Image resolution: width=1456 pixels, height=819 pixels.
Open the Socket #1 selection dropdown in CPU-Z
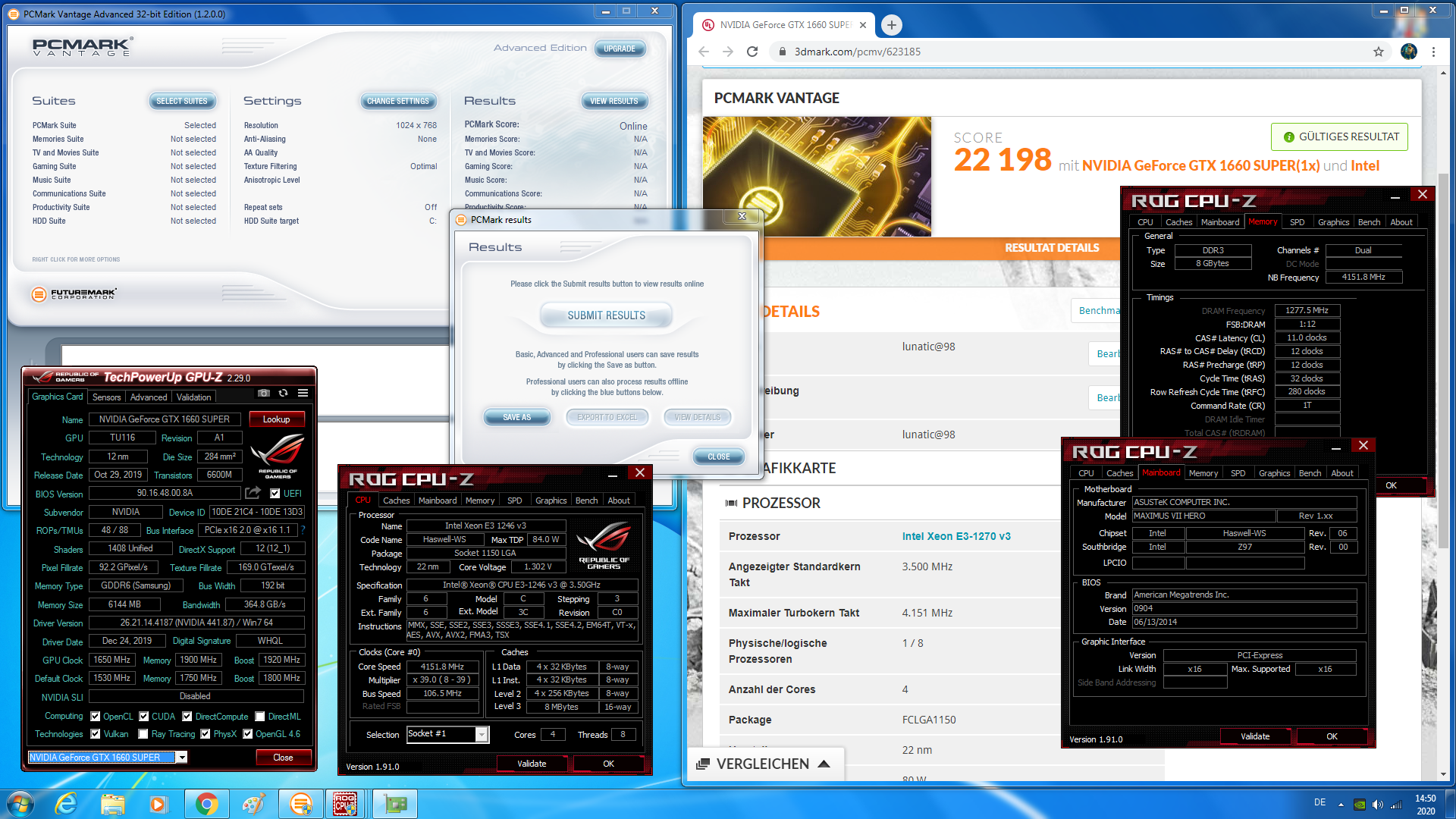(x=481, y=734)
